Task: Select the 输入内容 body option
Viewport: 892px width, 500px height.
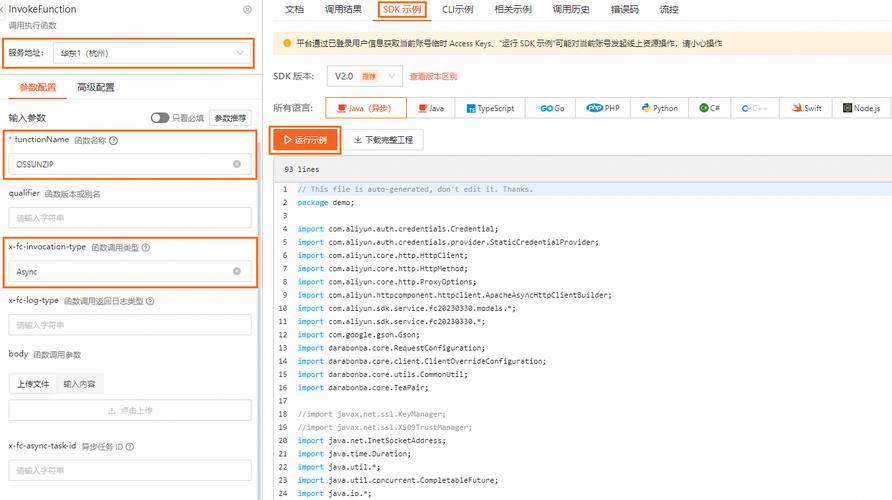Action: pyautogui.click(x=79, y=384)
